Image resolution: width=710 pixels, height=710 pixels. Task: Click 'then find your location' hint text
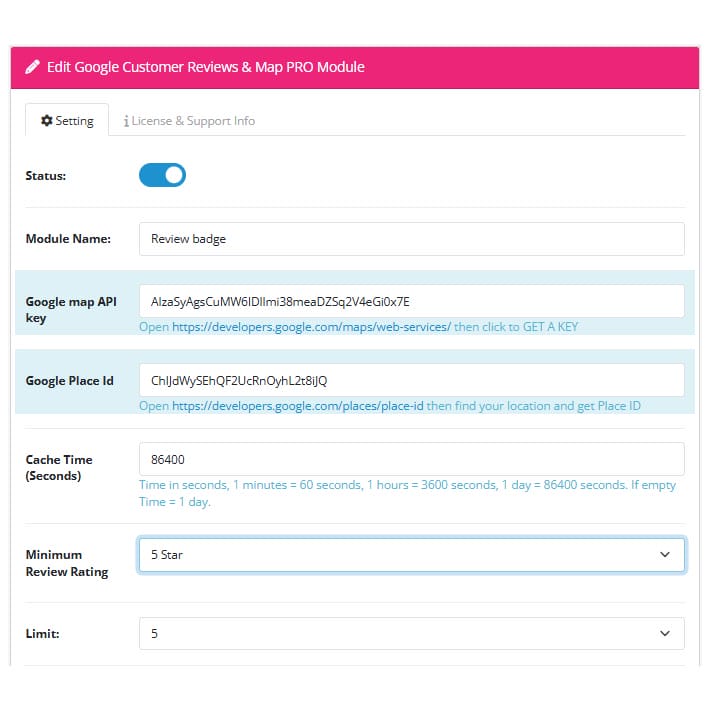(x=533, y=406)
